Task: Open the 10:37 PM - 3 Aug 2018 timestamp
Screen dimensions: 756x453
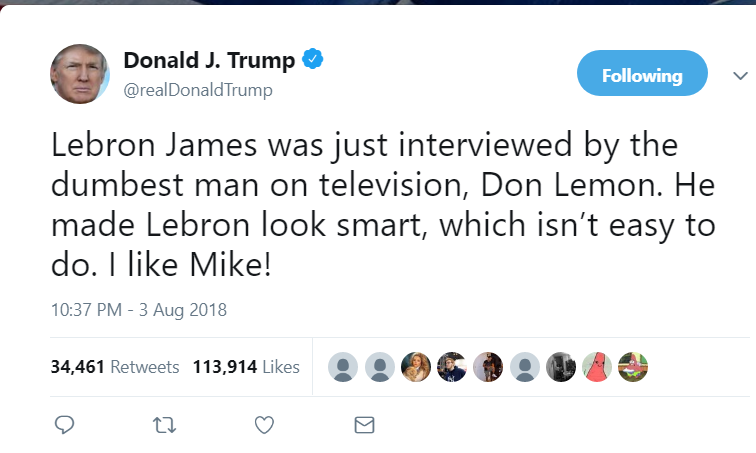Action: (x=138, y=310)
